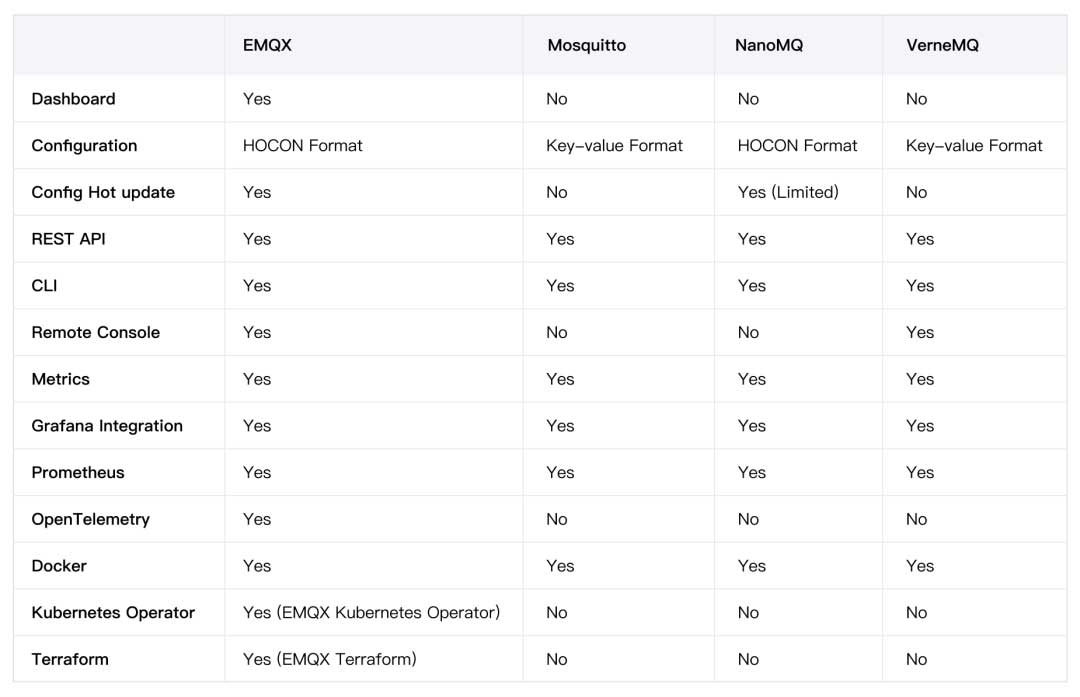
Task: Click the Config Hot update row label
Action: [x=103, y=192]
